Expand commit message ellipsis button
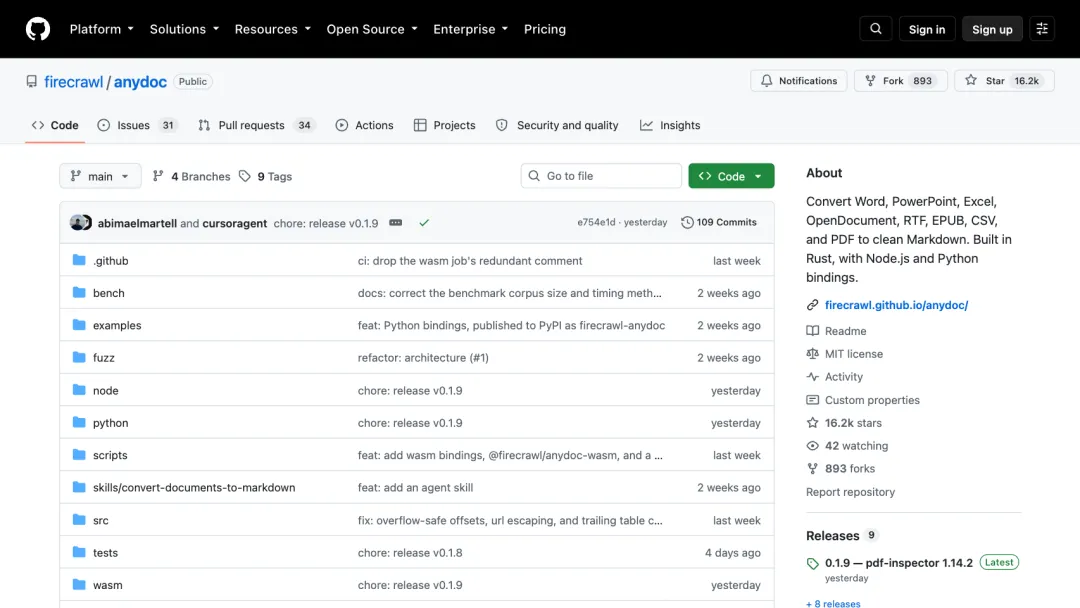The image size is (1080, 608). (395, 222)
